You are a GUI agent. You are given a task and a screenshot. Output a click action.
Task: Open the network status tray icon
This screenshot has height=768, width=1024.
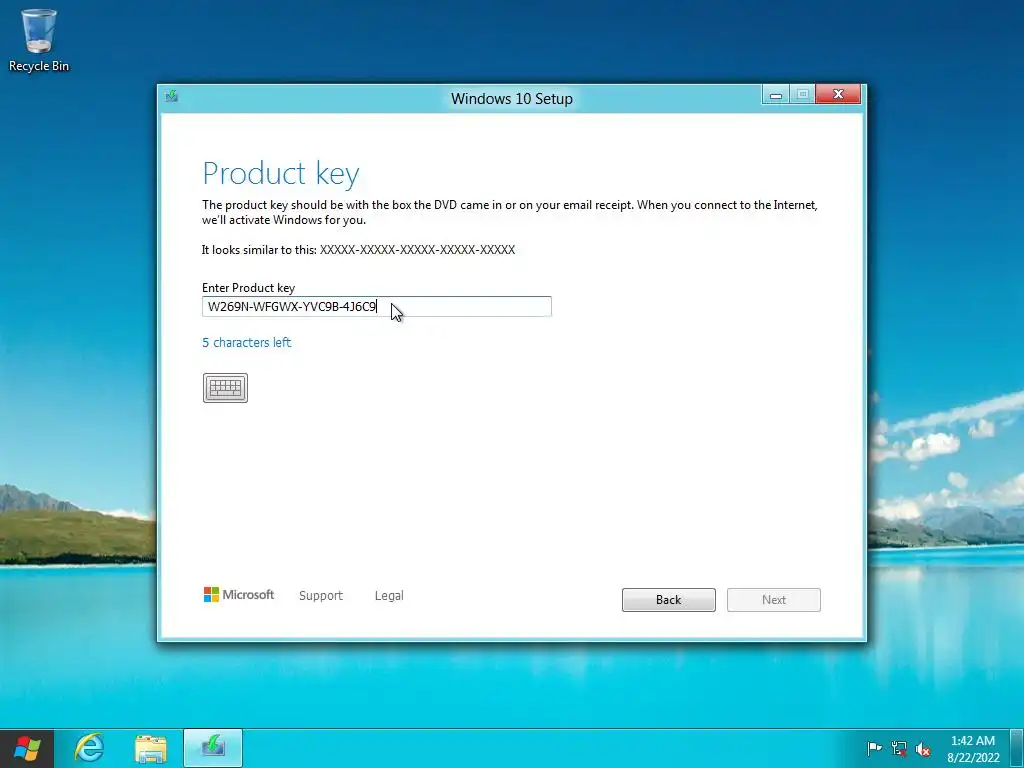coord(899,748)
